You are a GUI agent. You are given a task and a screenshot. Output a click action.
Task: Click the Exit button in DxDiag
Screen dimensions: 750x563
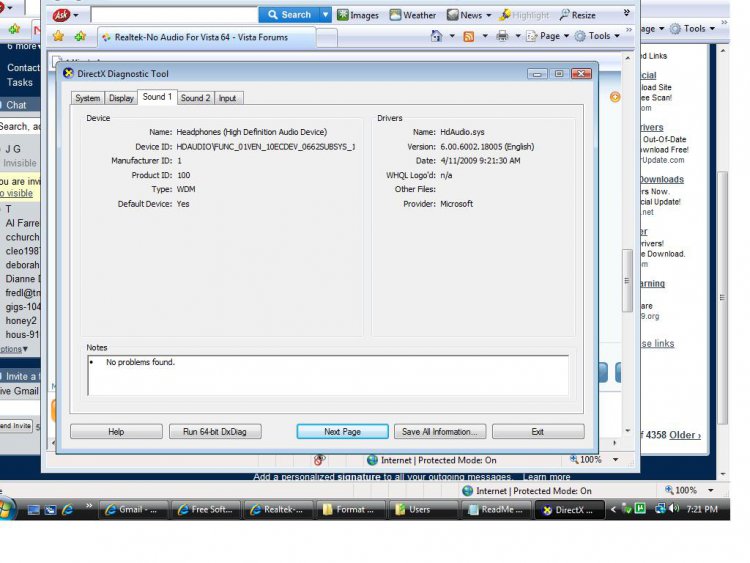coord(538,431)
